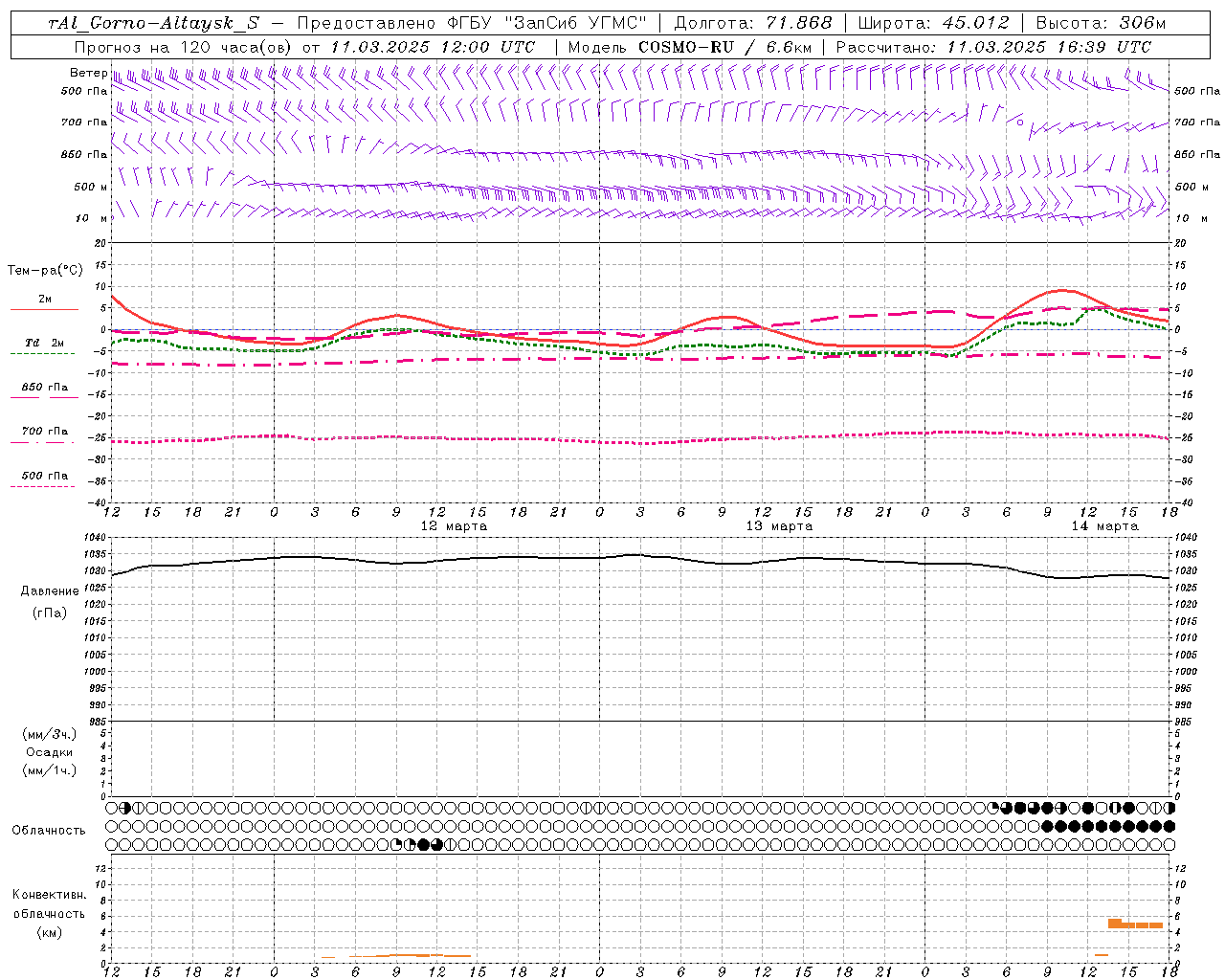Click the station name rAl_Gorno-Altaysk_S in the header

153,23
